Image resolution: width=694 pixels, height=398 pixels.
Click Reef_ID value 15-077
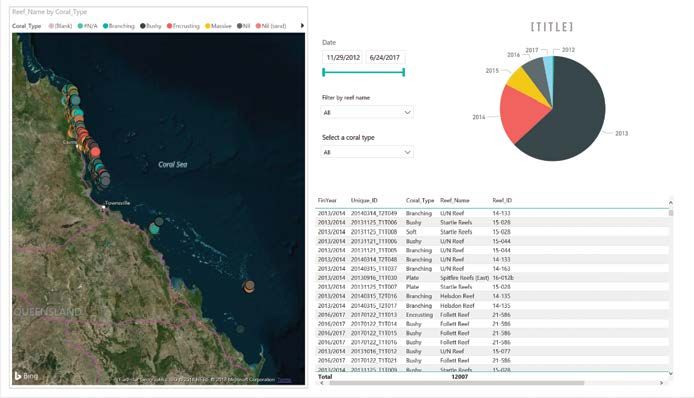[501, 352]
